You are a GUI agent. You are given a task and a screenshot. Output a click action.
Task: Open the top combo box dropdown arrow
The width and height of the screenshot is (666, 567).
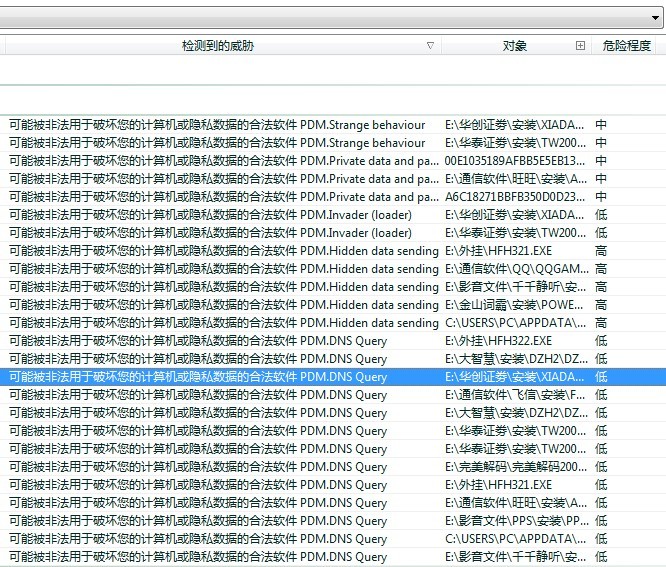pos(655,18)
